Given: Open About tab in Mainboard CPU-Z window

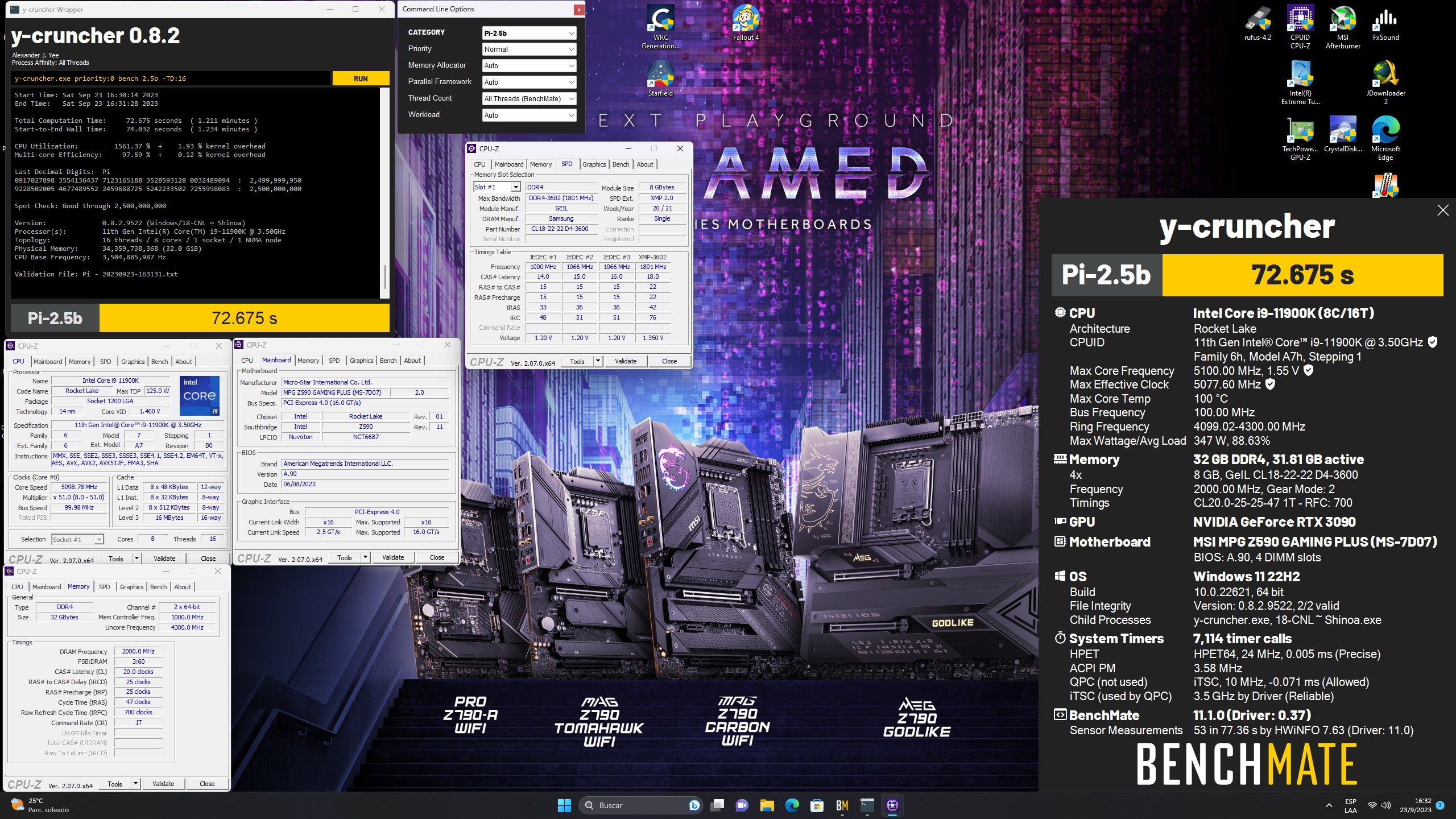Looking at the screenshot, I should pyautogui.click(x=412, y=361).
